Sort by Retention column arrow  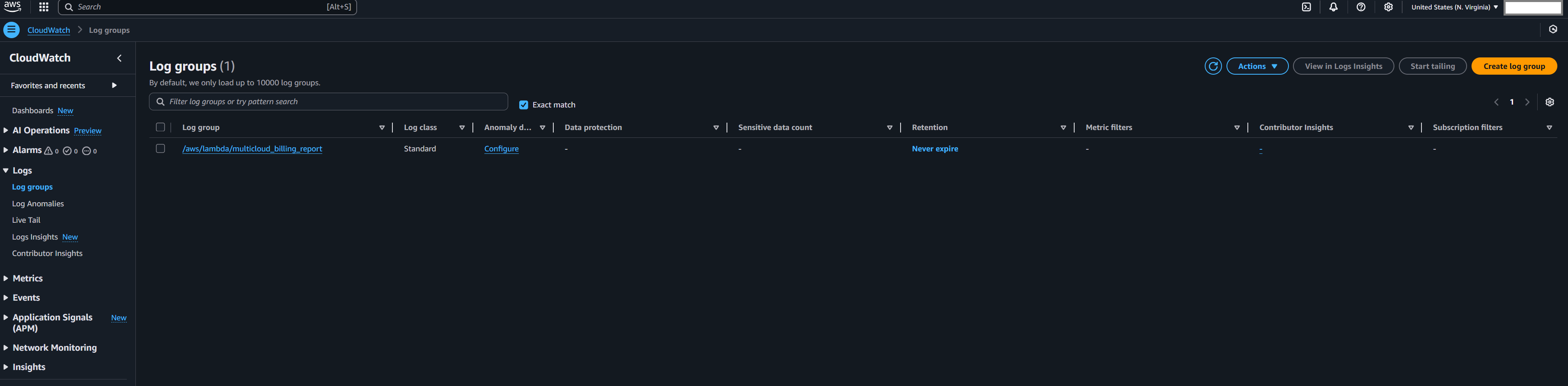pos(1064,128)
